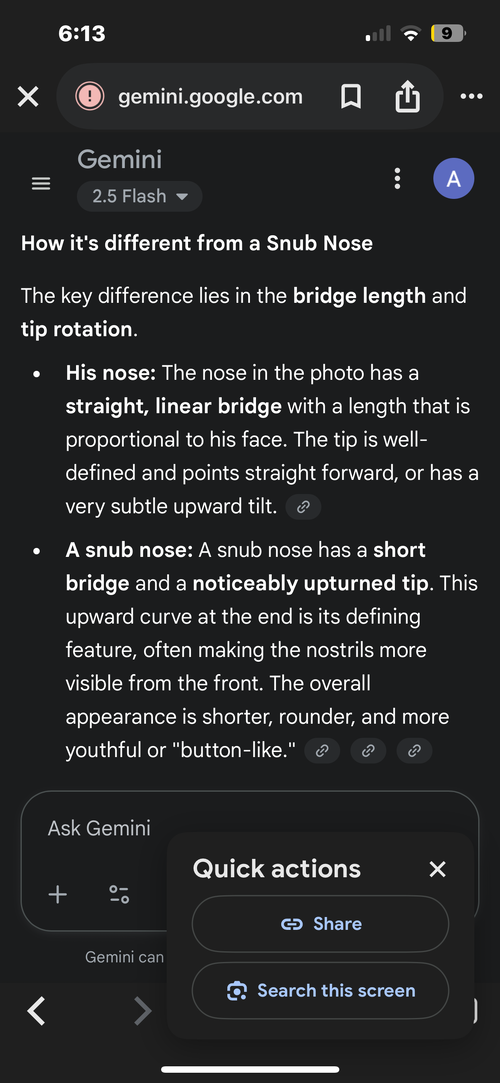This screenshot has height=1083, width=500.
Task: Select Search this screen option
Action: (320, 990)
